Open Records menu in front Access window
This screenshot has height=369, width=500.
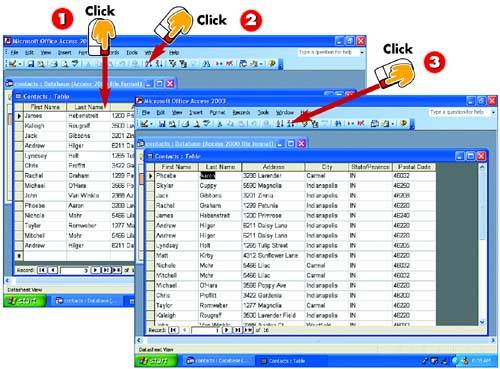click(241, 113)
